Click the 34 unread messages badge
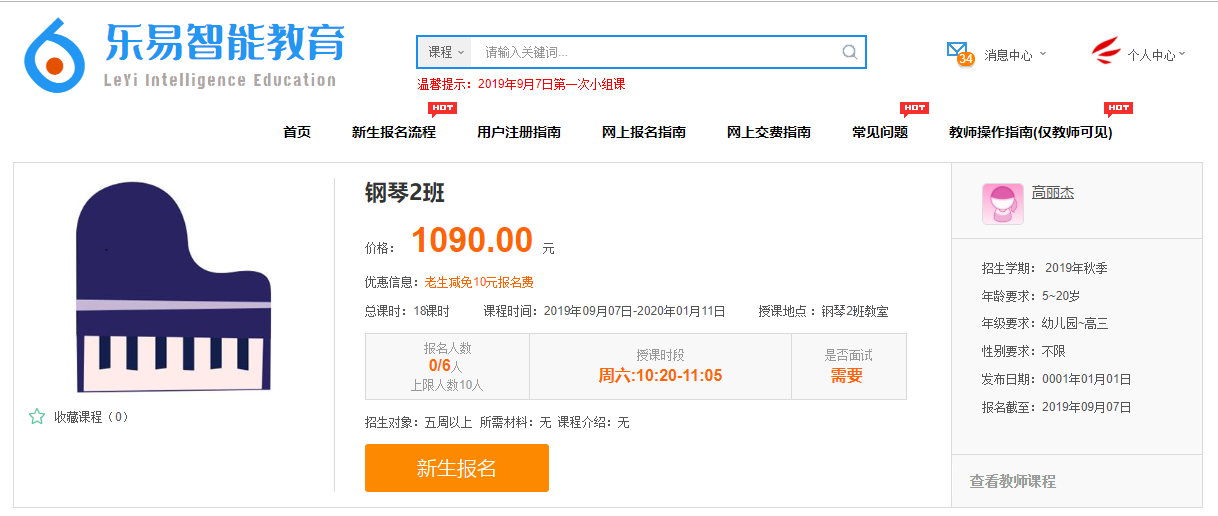 pyautogui.click(x=965, y=60)
